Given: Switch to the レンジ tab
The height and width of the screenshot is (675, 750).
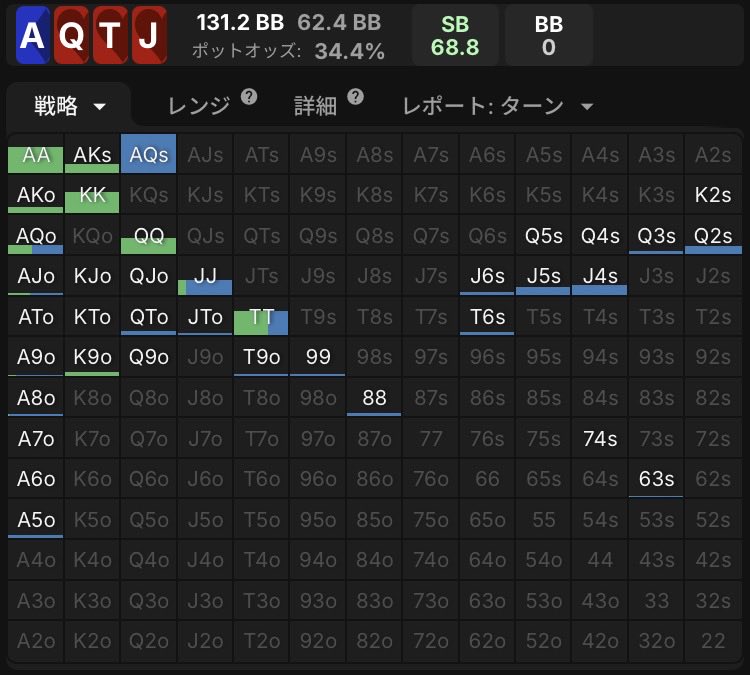Looking at the screenshot, I should 199,106.
